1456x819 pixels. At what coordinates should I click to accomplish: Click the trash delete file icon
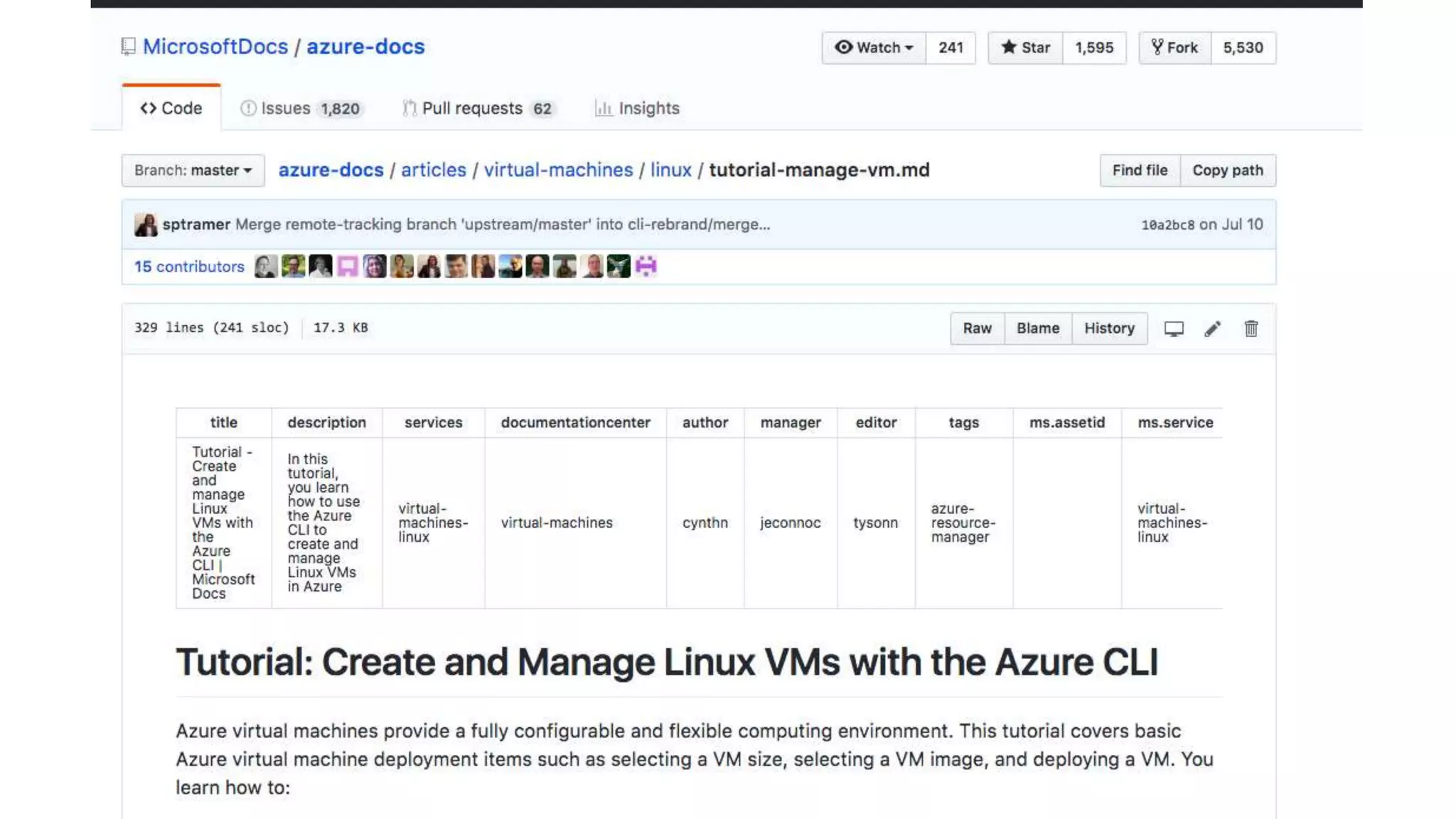pos(1251,328)
